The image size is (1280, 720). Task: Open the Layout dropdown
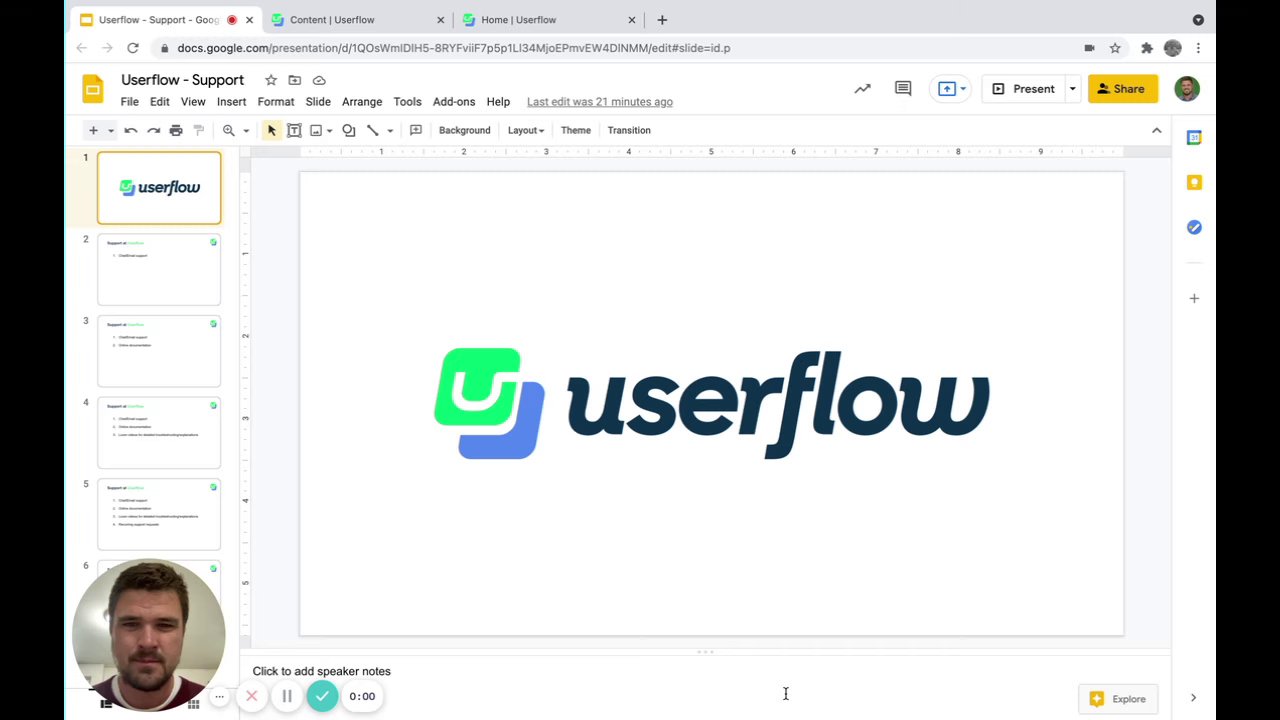click(x=525, y=130)
